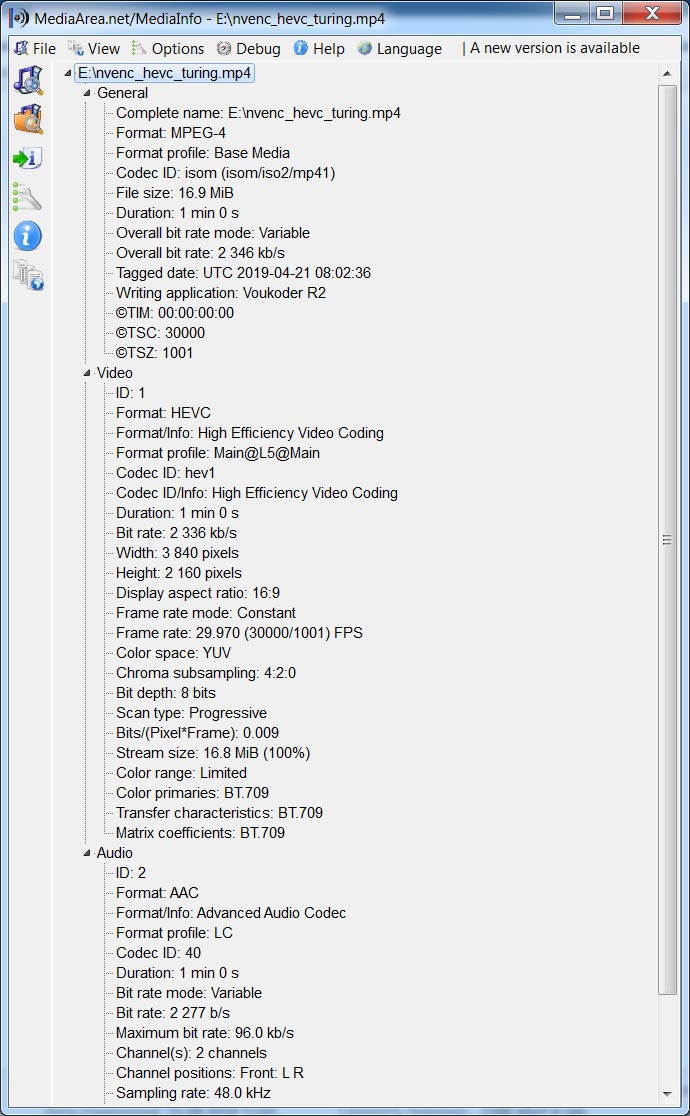Select 'Complete name: E:\nvenc_hevc_turing.mp4' row

pos(258,113)
